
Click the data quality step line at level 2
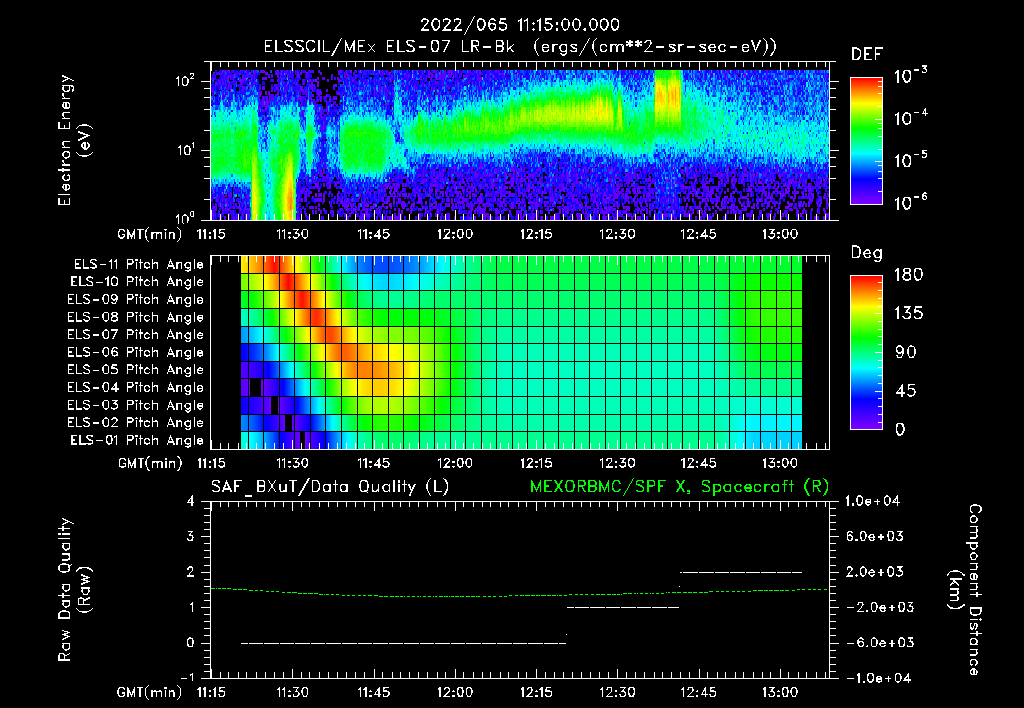click(741, 572)
